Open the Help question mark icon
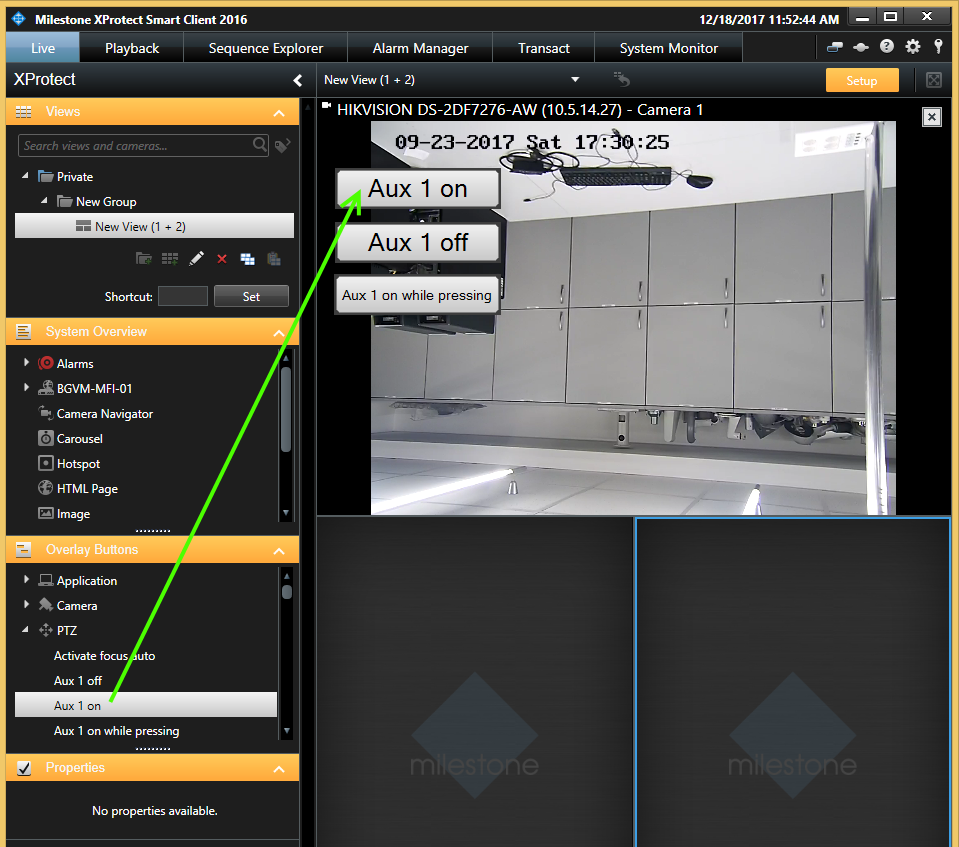Screen dimensions: 959x847 click(887, 46)
